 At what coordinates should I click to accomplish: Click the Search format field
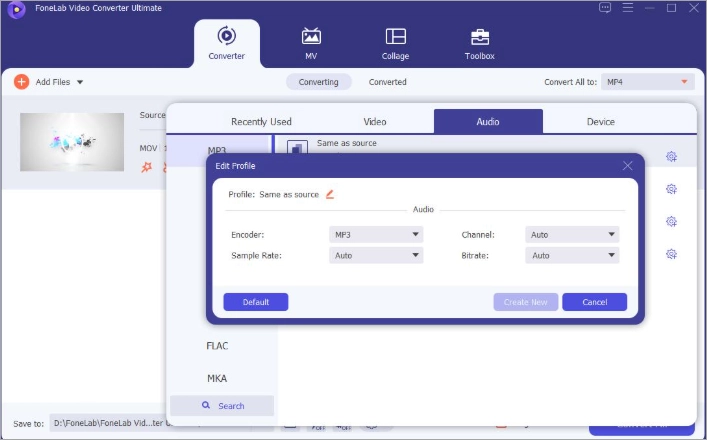coord(222,406)
